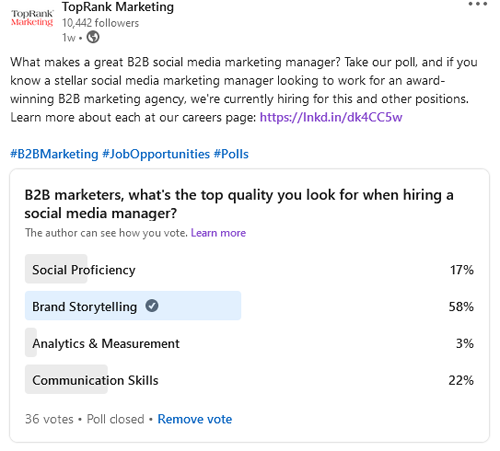Image resolution: width=500 pixels, height=451 pixels.
Task: Click Learn more about poll voting
Action: click(x=218, y=233)
